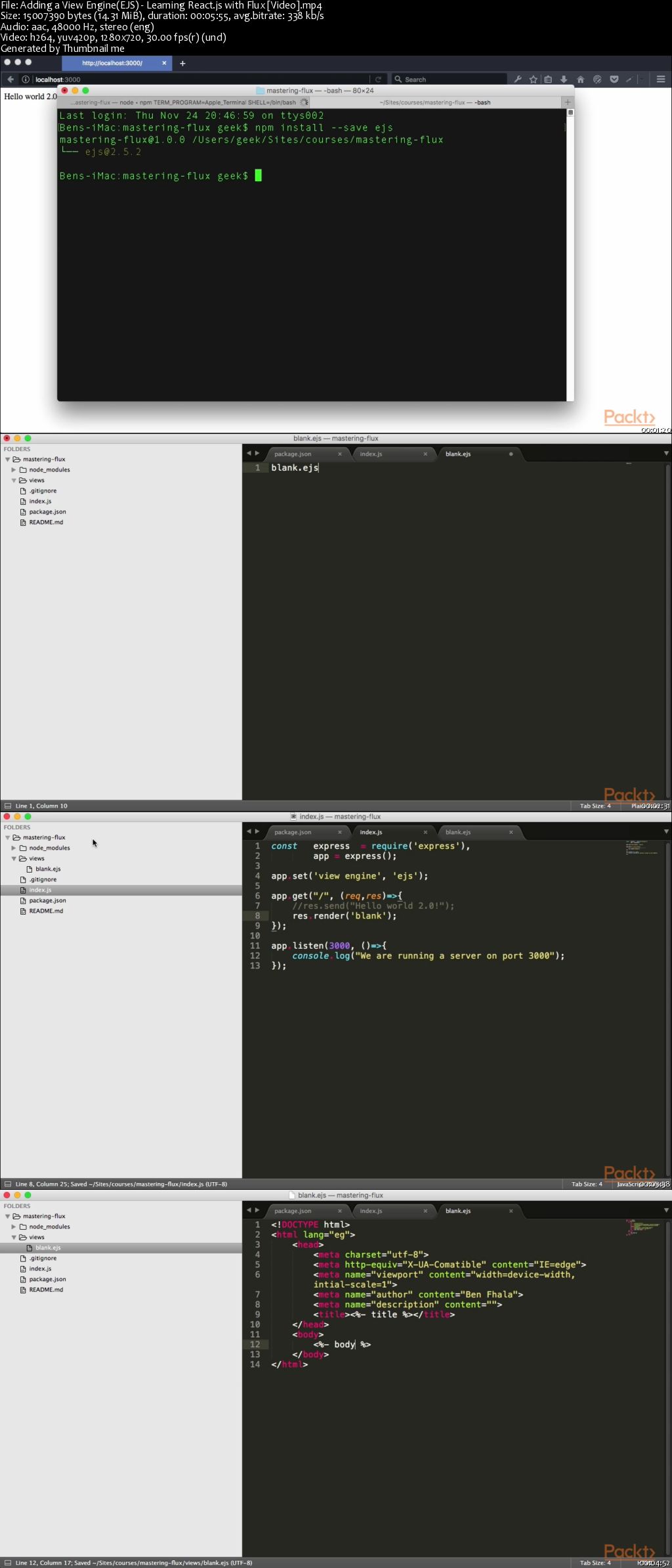Click previous-tab arrow in unsaved blank.ejs window

(249, 453)
